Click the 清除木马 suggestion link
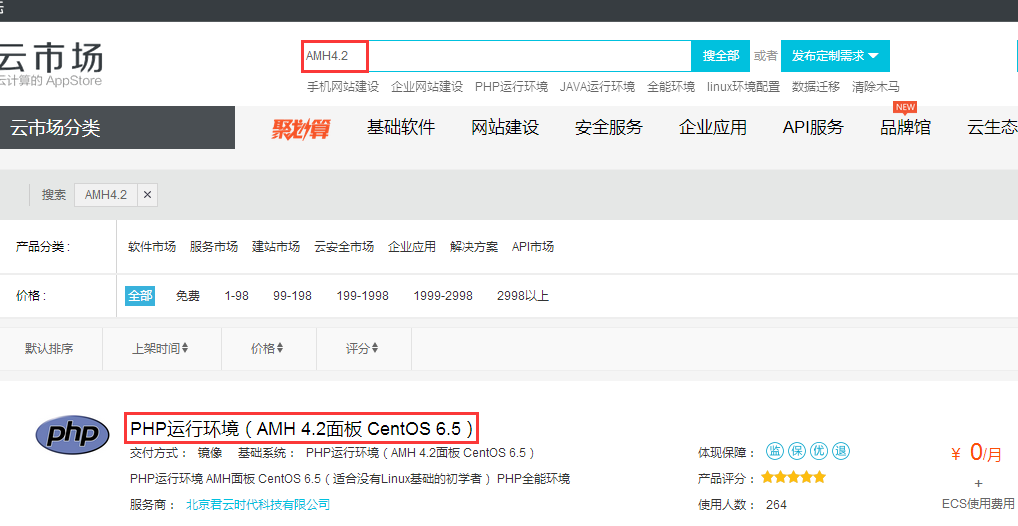Screen dimensions: 1018x526 point(875,86)
